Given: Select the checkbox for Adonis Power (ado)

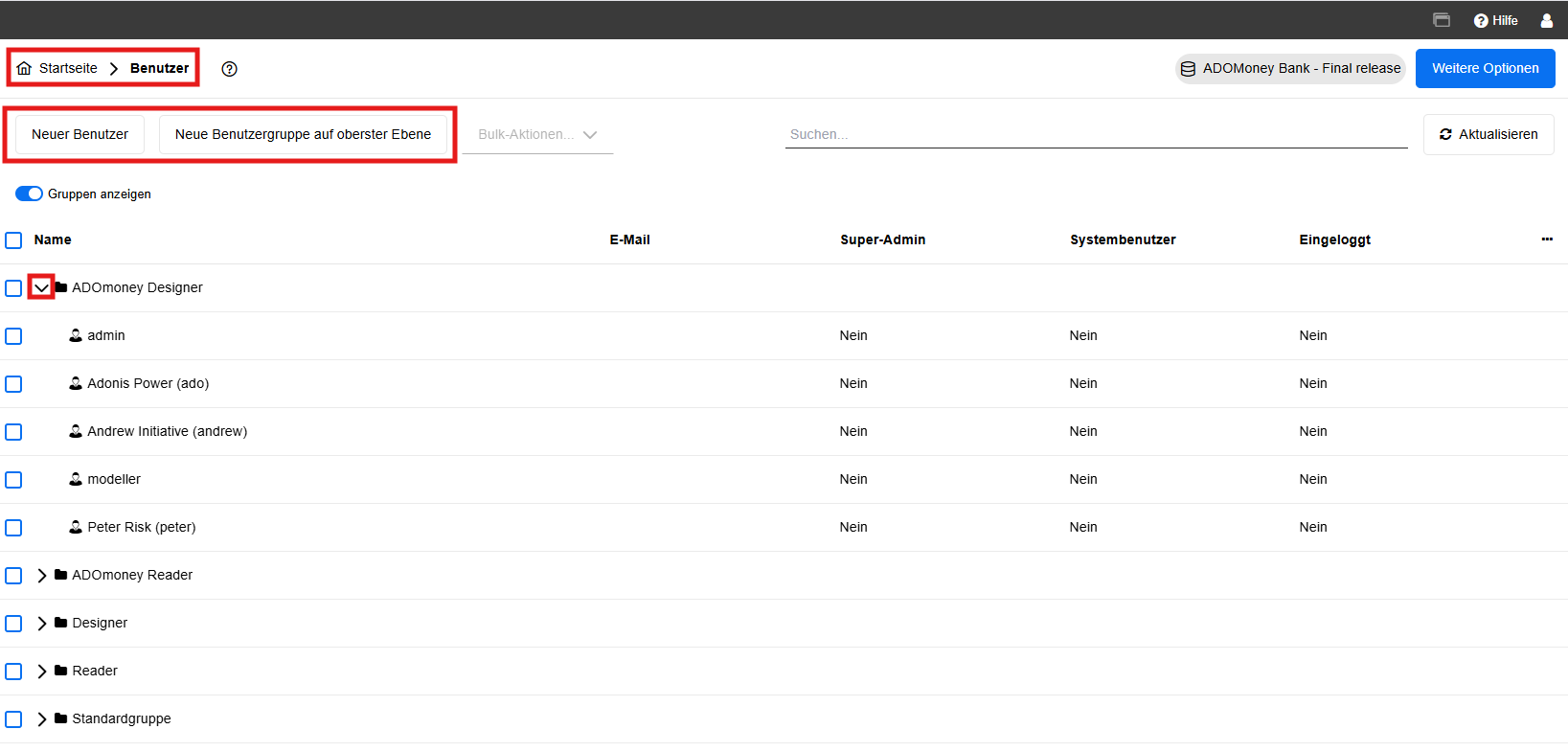Looking at the screenshot, I should pos(13,384).
